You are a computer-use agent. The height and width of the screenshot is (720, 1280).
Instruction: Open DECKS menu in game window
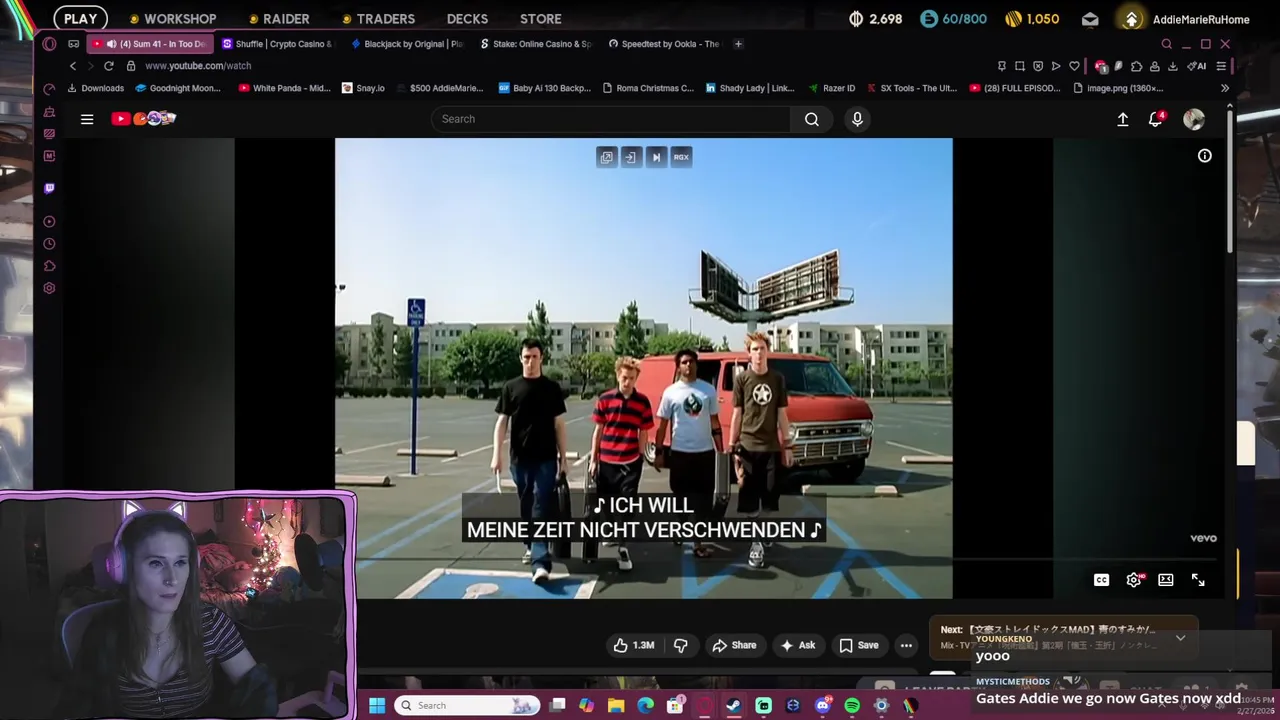pyautogui.click(x=467, y=19)
